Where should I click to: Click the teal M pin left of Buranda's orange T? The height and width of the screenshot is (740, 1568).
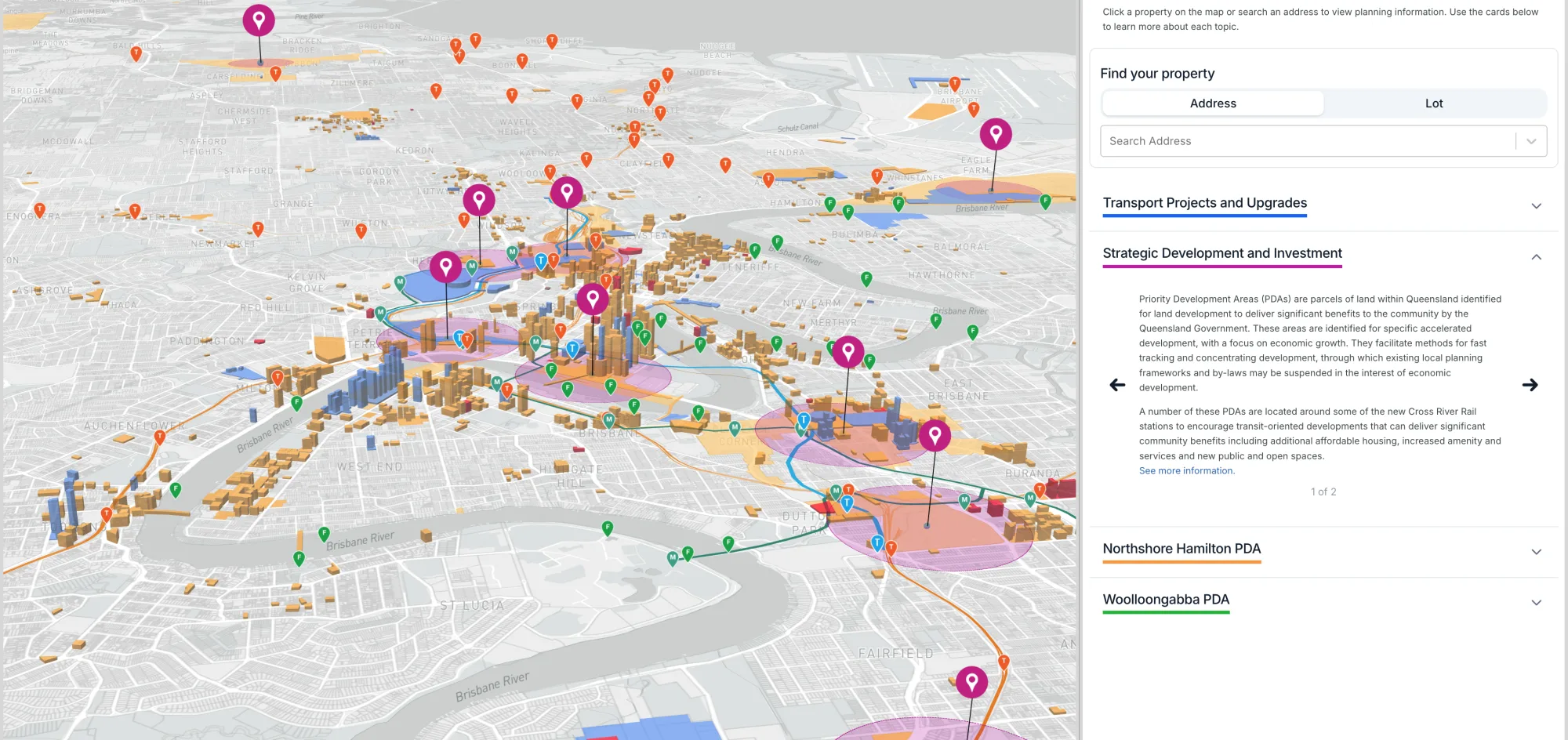1031,499
